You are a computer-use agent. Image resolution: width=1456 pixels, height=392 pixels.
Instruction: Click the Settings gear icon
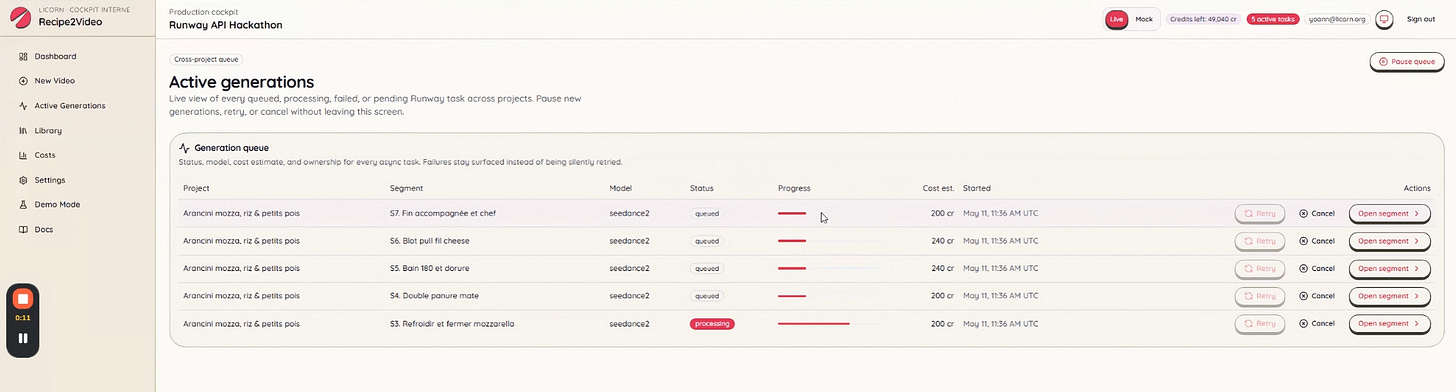click(x=23, y=180)
